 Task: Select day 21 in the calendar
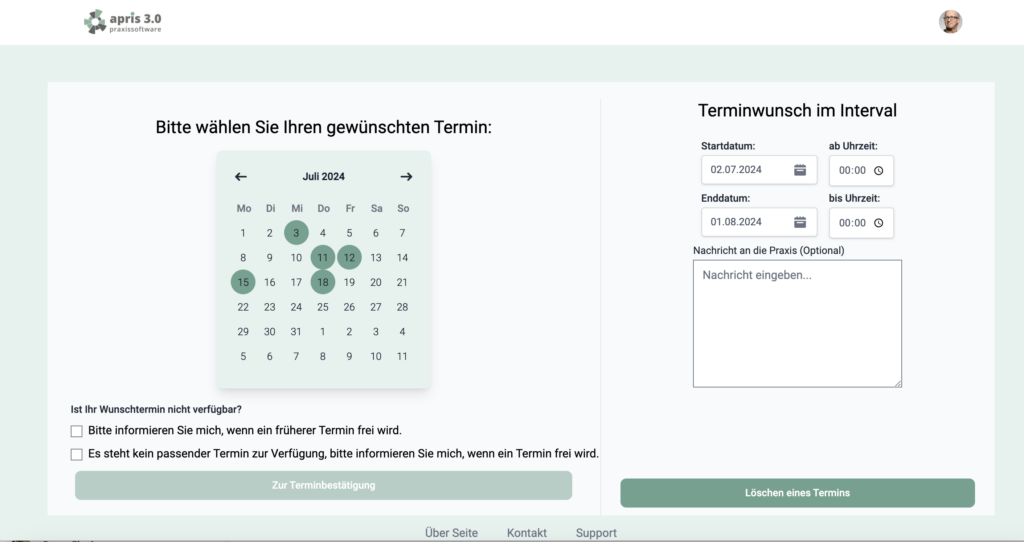tap(402, 282)
